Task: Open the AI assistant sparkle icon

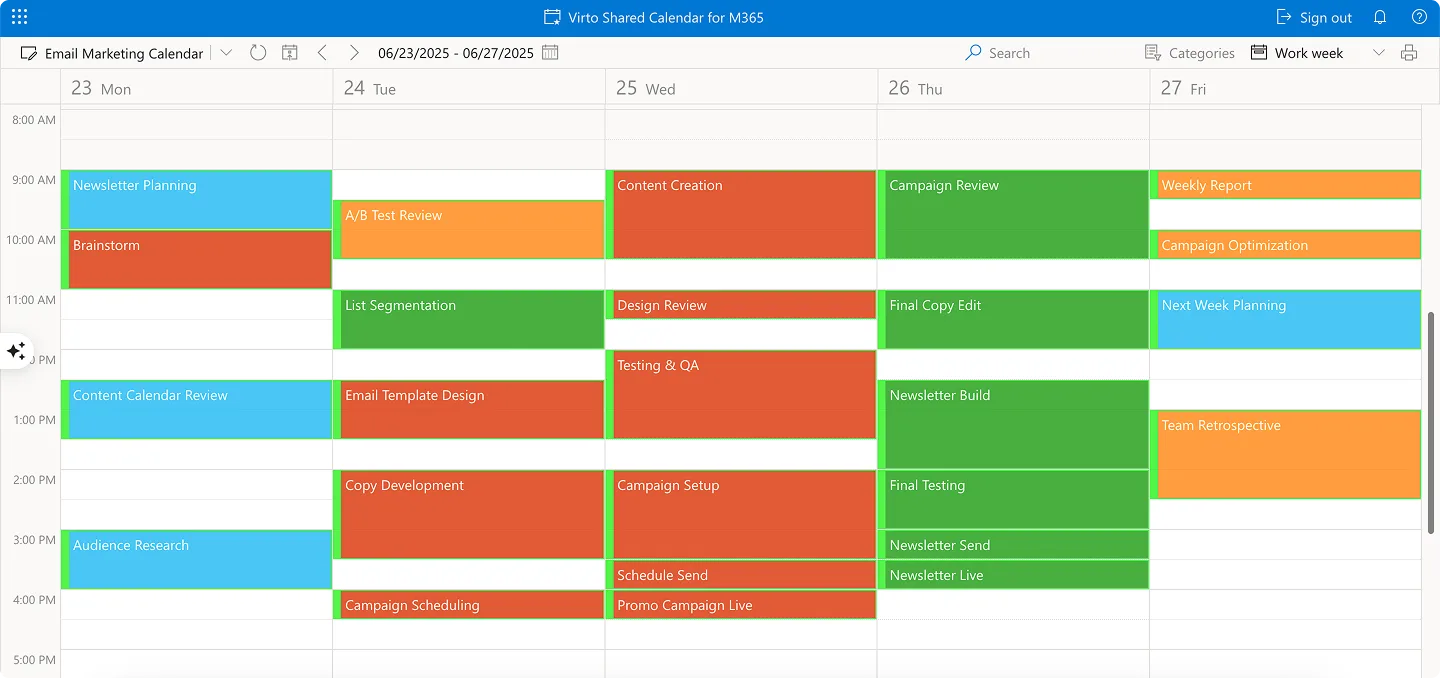Action: pos(16,351)
